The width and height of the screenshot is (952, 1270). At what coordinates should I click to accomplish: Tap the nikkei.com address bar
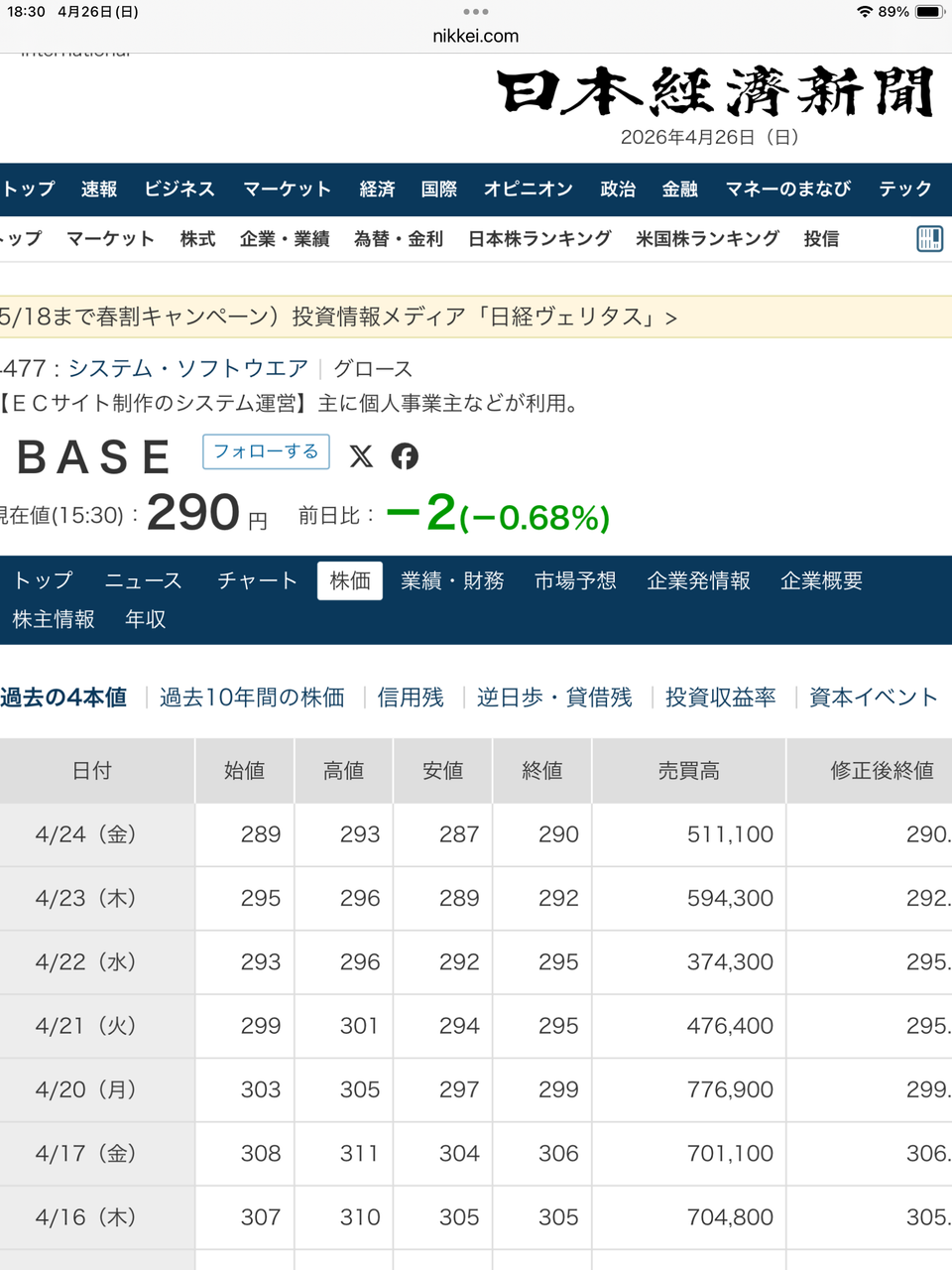click(476, 36)
